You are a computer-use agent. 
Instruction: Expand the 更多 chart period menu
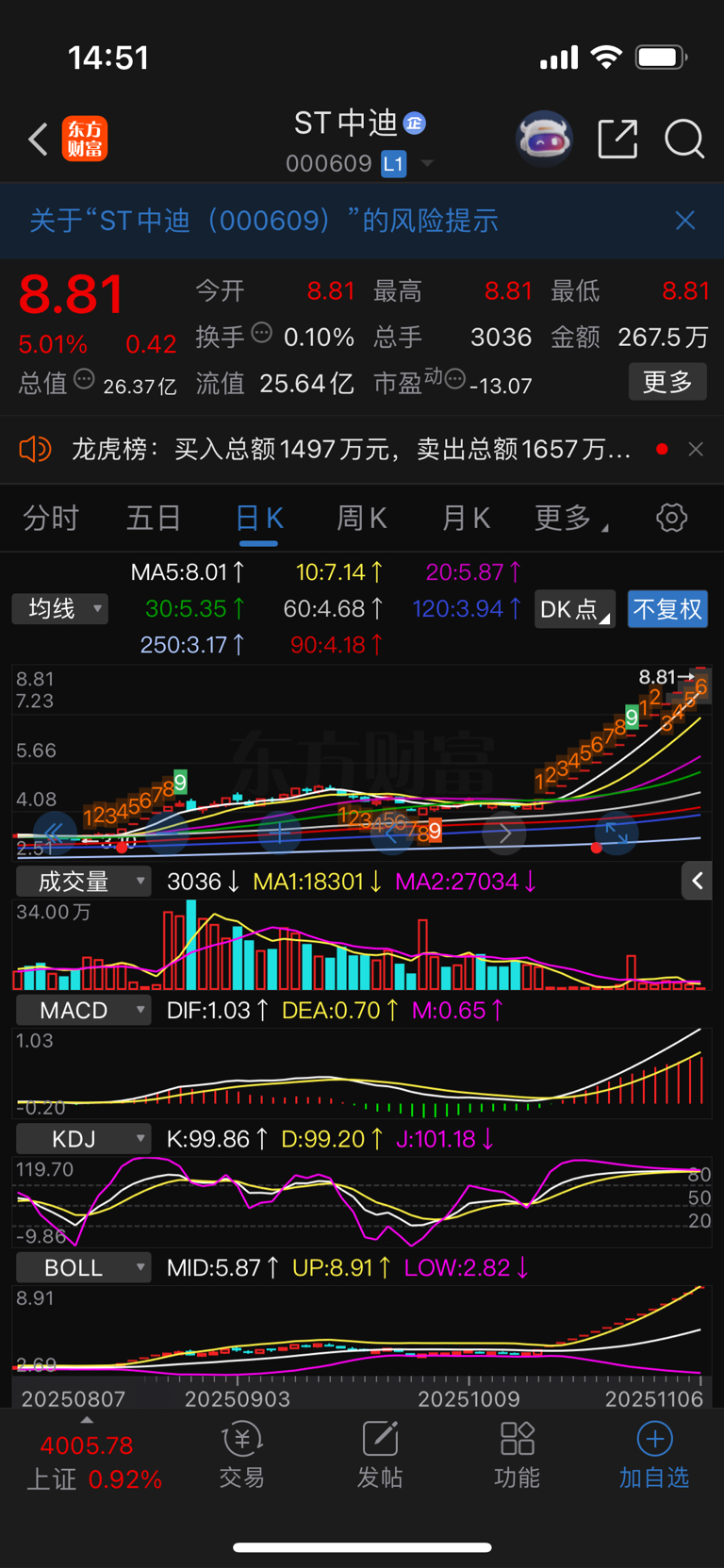[570, 518]
